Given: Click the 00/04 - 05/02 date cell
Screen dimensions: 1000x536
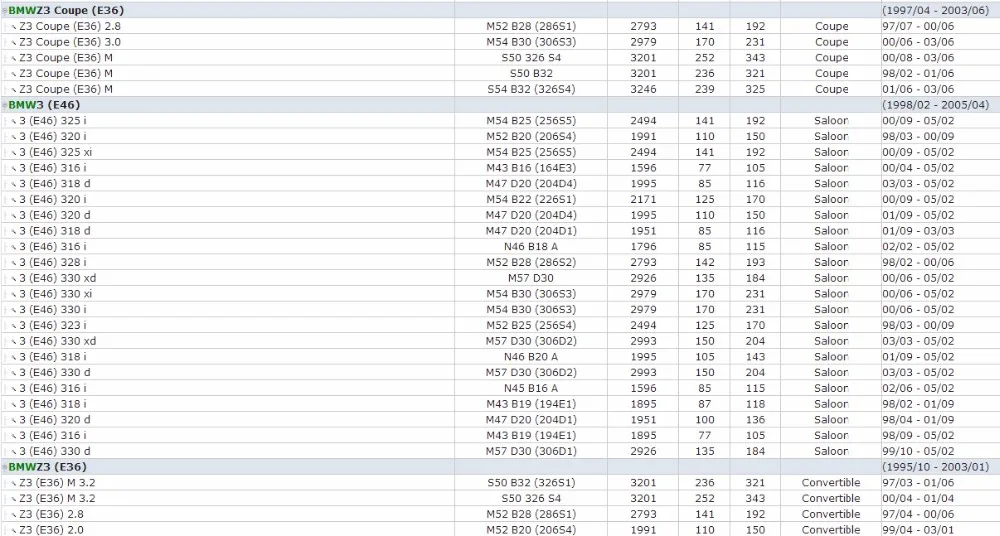Looking at the screenshot, I should point(918,168).
